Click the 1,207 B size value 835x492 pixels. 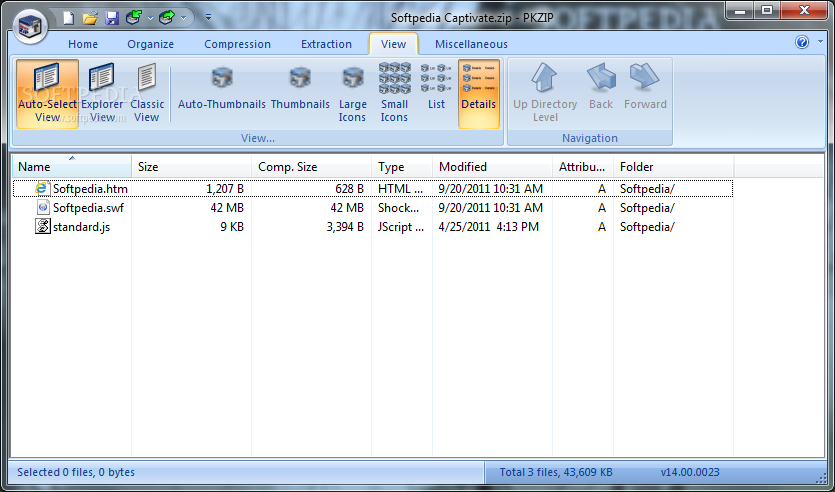click(x=225, y=188)
